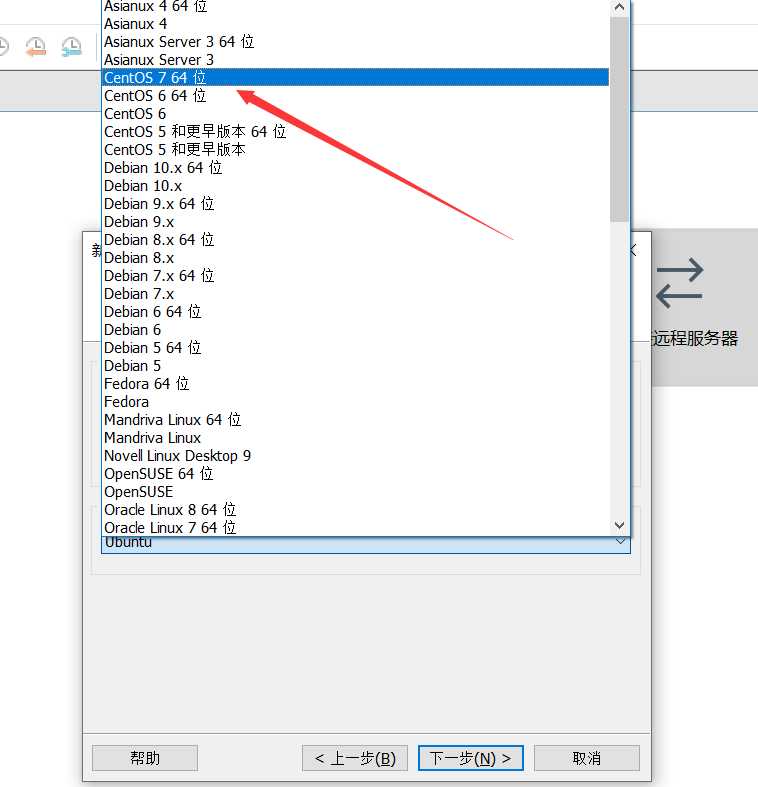Choose Debian 9.x 64 位
Viewport: 758px width, 787px height.
pos(356,204)
